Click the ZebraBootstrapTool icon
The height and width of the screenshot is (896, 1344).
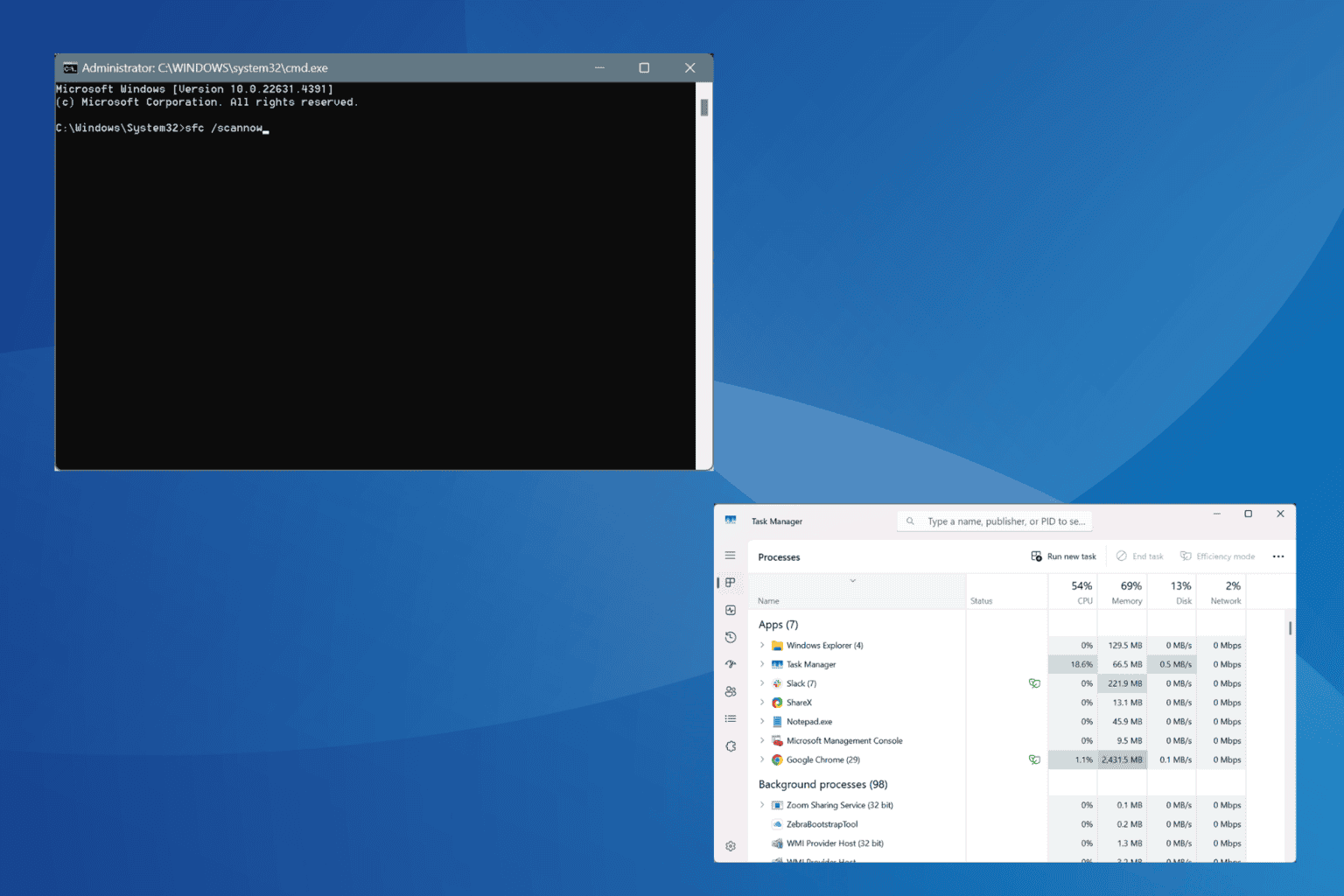click(776, 824)
